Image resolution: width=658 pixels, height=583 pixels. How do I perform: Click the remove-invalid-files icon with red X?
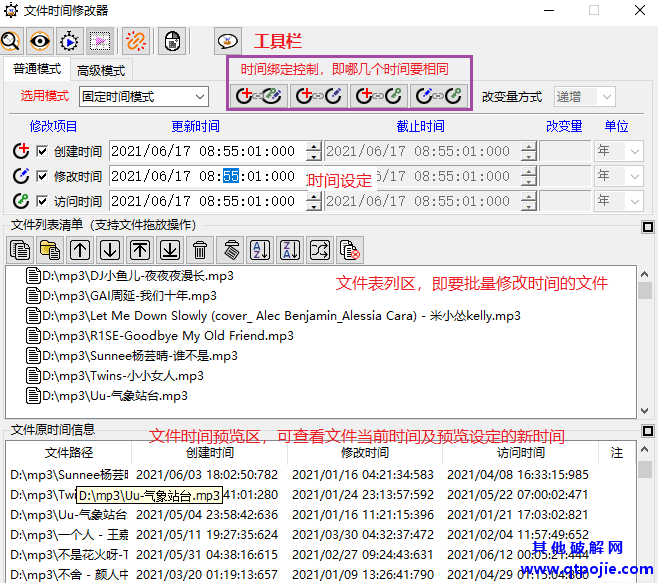point(350,250)
